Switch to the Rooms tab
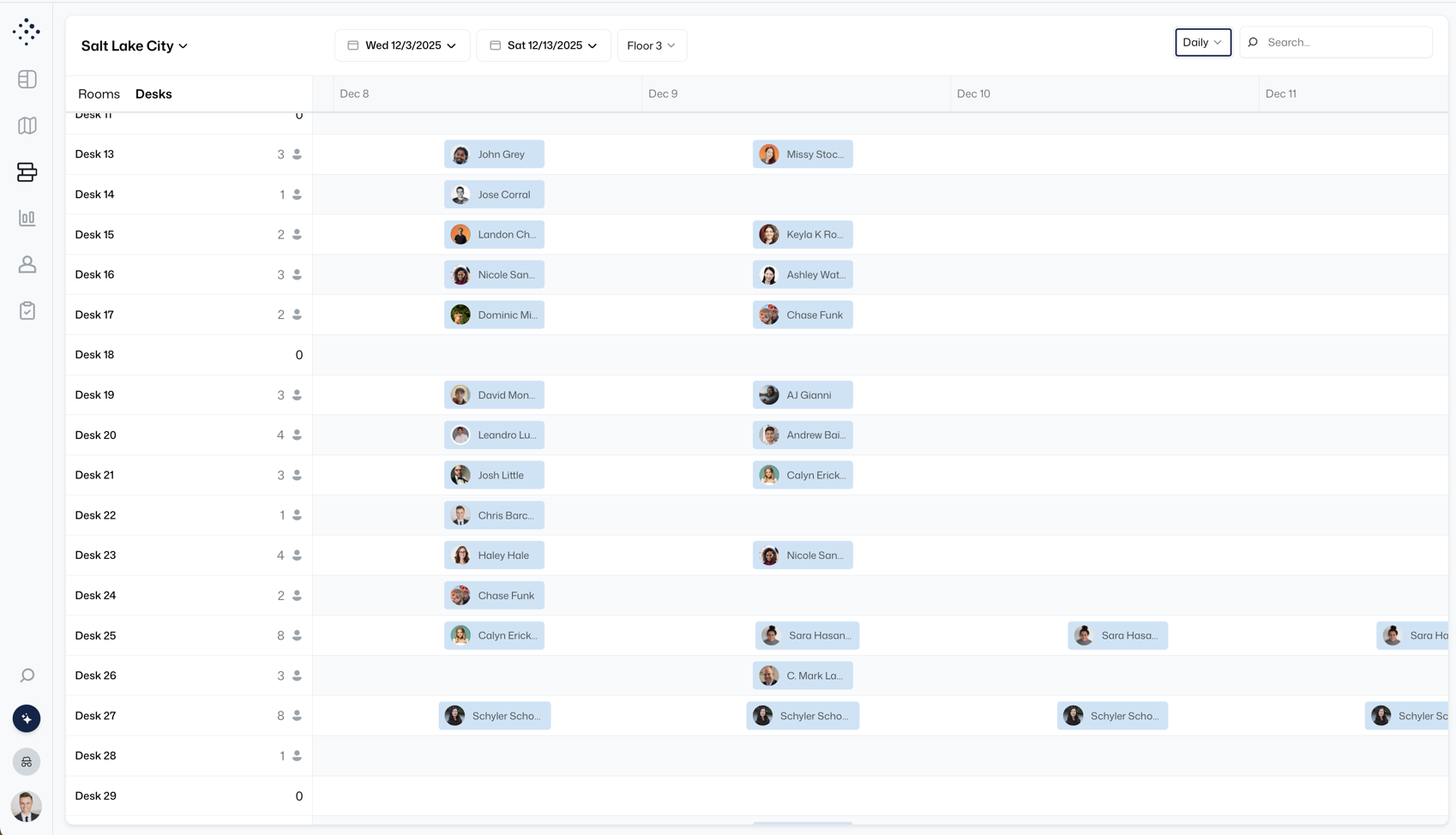 click(99, 93)
